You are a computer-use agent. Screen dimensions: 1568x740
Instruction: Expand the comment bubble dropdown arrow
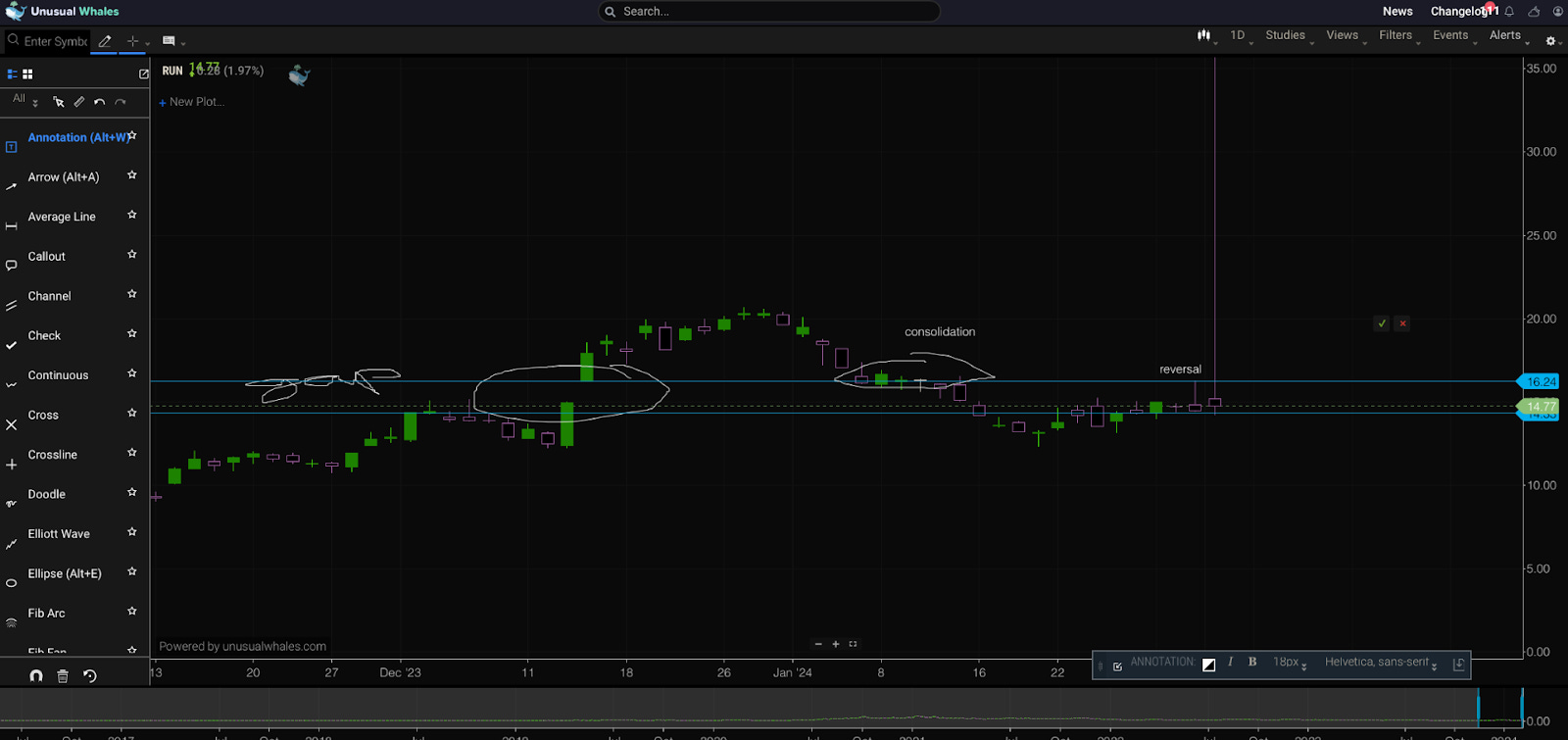[183, 43]
